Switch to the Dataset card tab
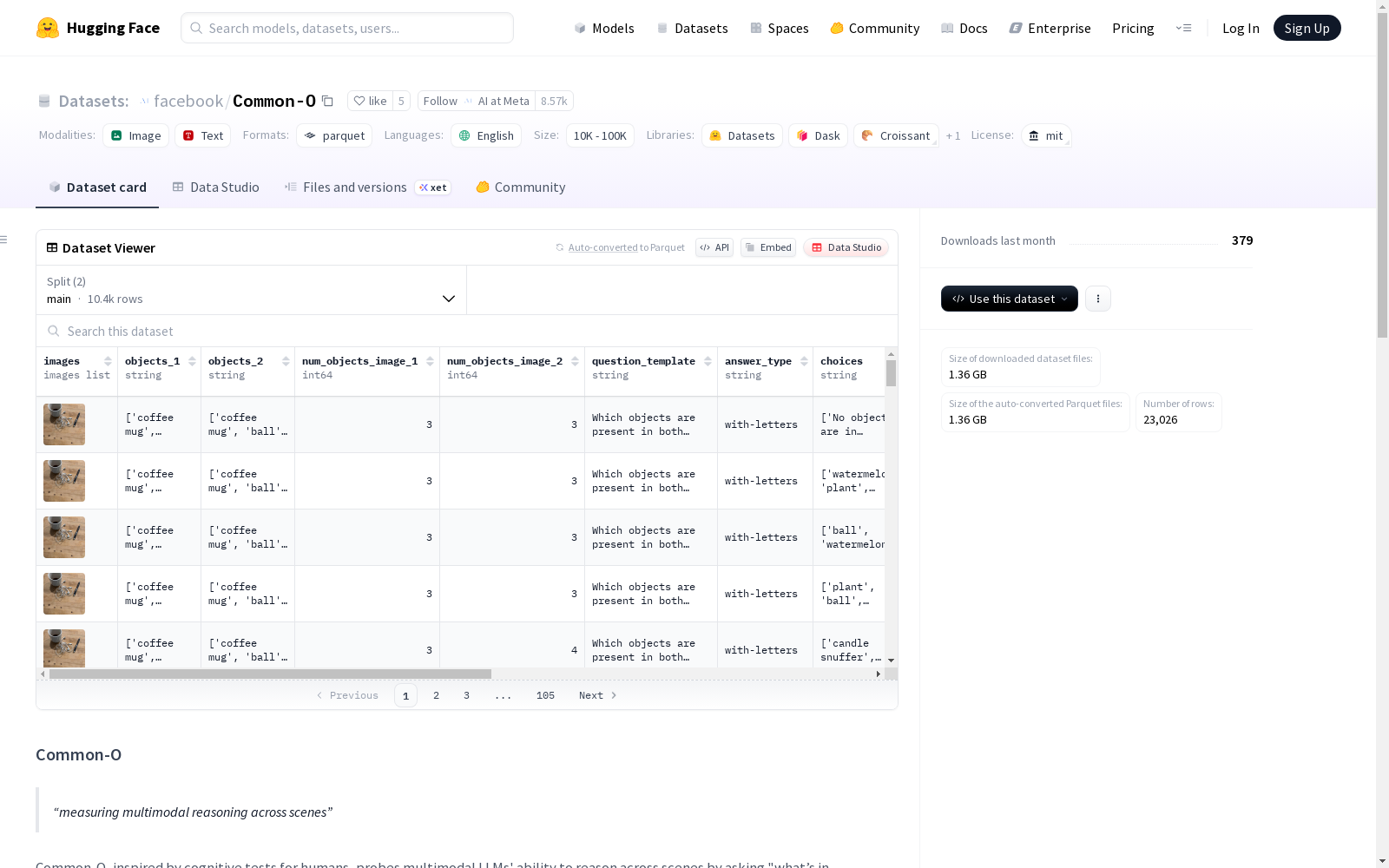 [97, 187]
